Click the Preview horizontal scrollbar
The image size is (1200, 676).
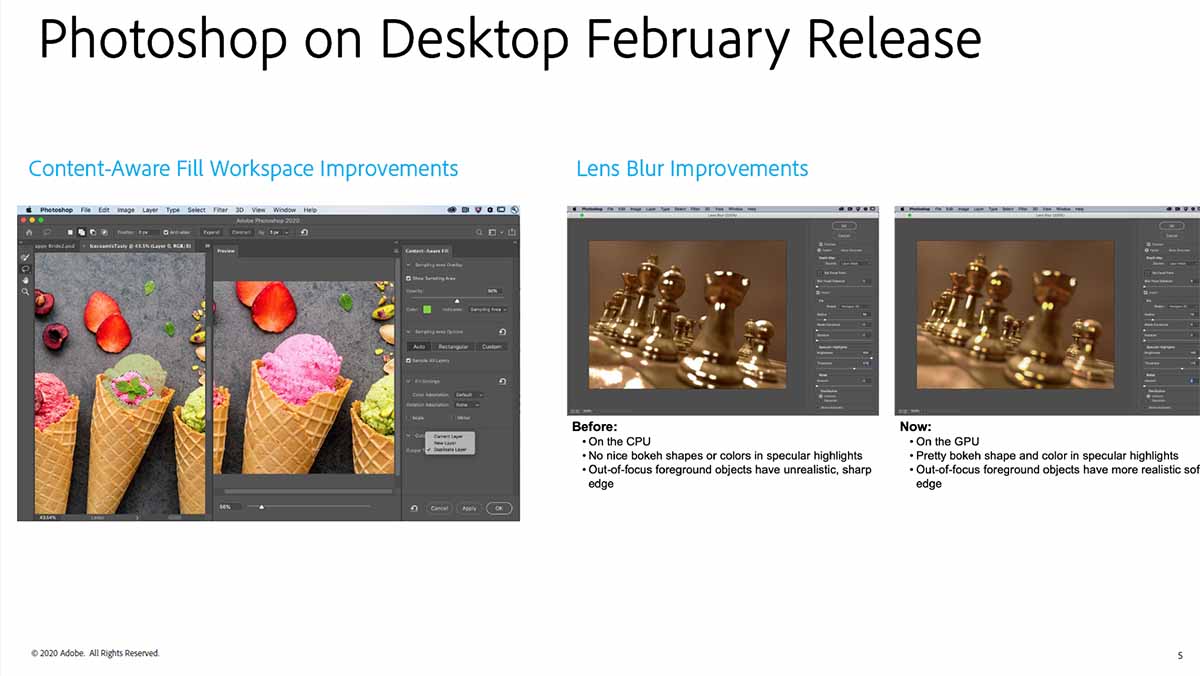coord(309,491)
